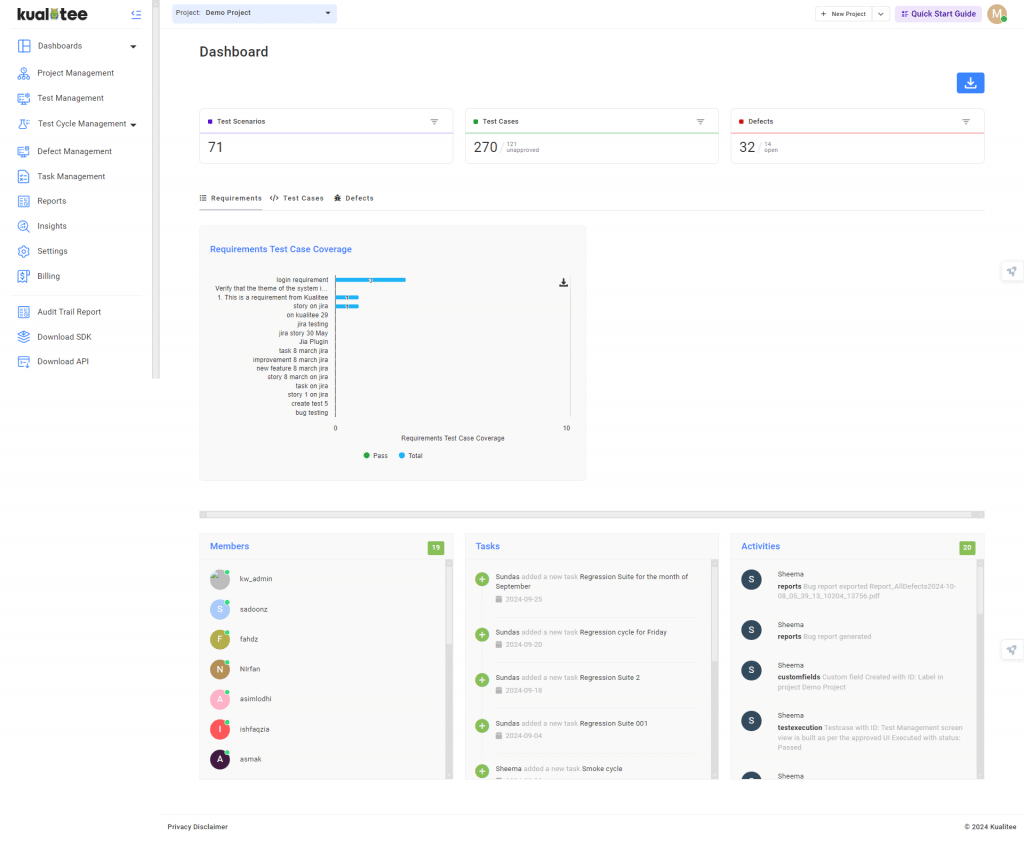Download the coverage chart image
This screenshot has width=1024, height=842.
click(563, 283)
